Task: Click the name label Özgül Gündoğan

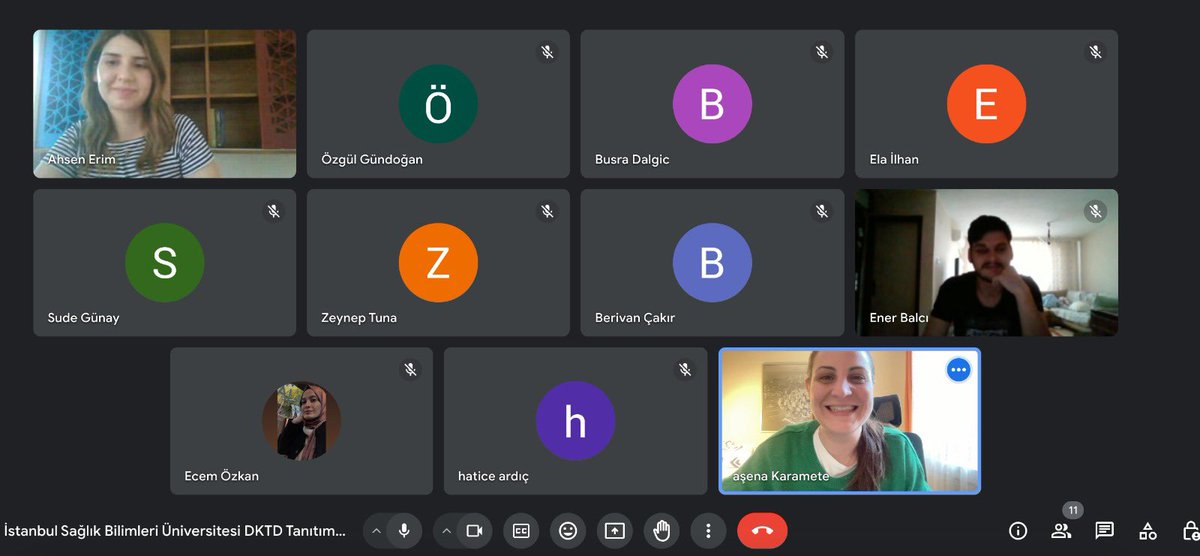Action: [372, 159]
